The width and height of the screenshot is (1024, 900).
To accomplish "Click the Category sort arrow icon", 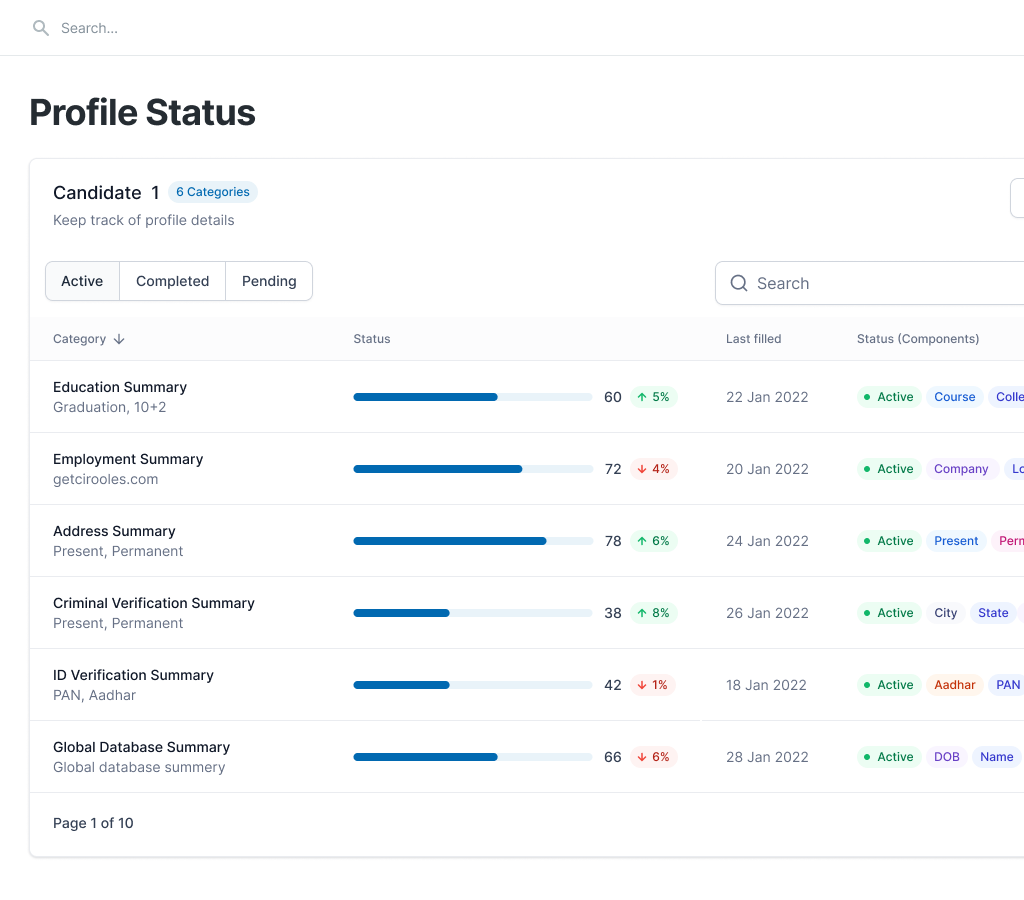I will click(x=119, y=339).
